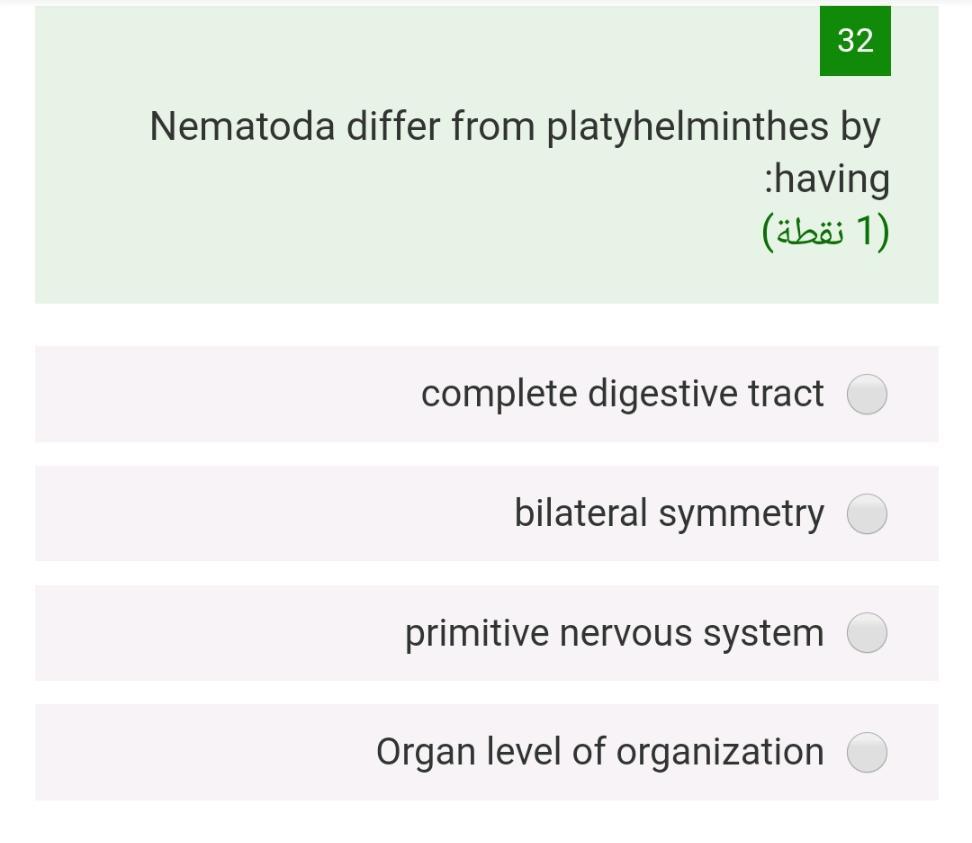Viewport: 972px width, 843px height.
Task: Click the word "platyhelminthes" in the question
Action: (688, 128)
